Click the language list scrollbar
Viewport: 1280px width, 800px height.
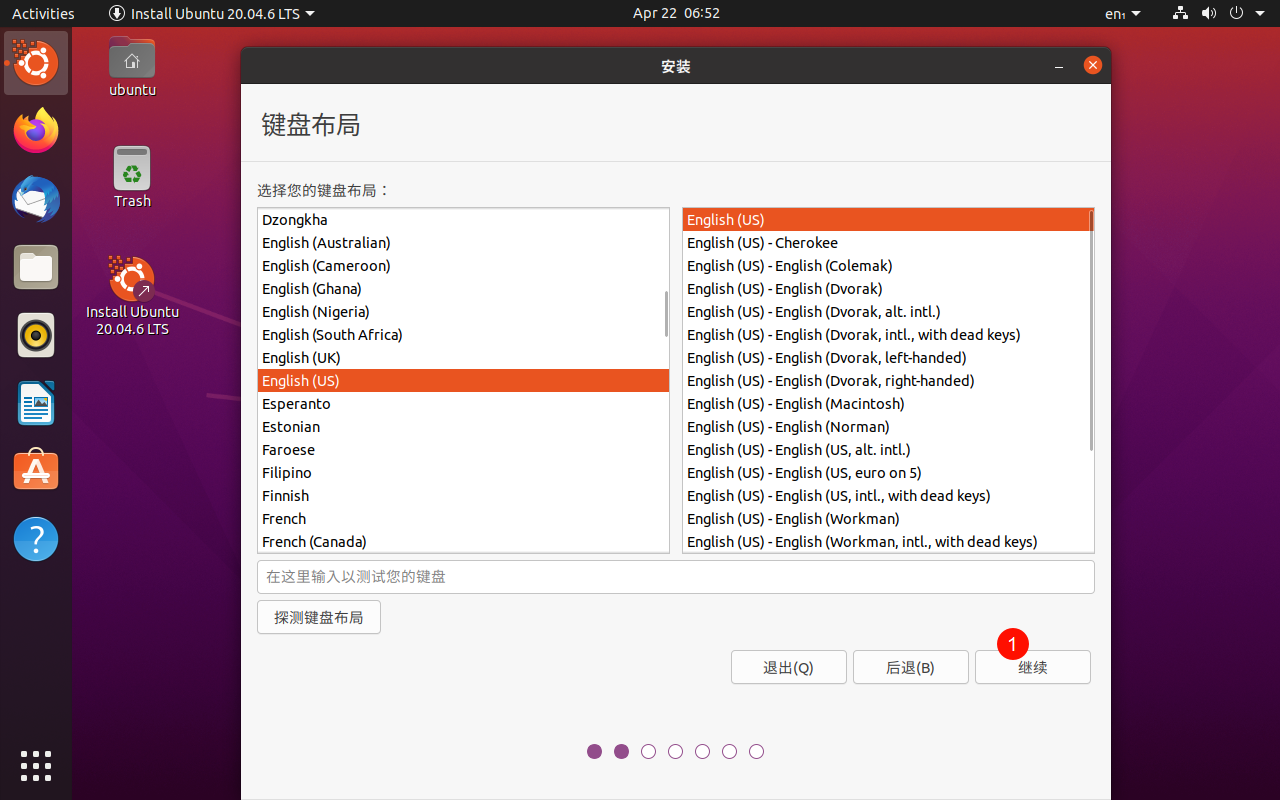[x=666, y=313]
